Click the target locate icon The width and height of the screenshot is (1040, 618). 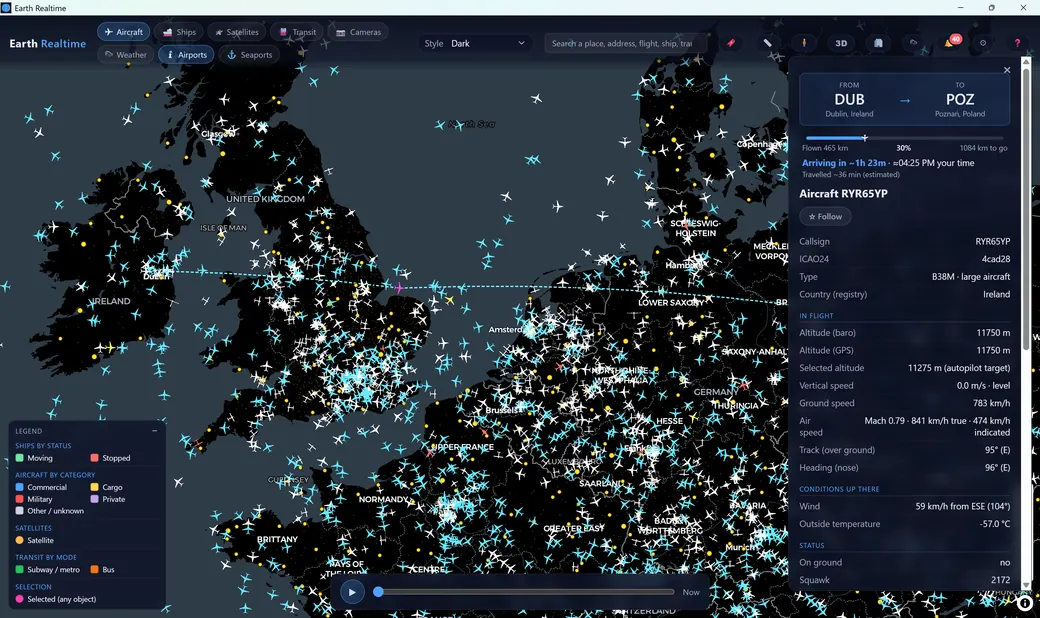(x=983, y=43)
